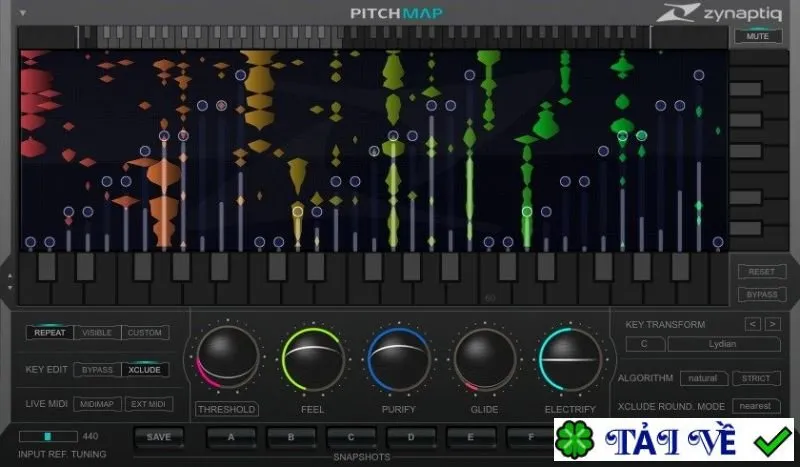Toggle Key Edit BYPASS
The height and width of the screenshot is (467, 800).
click(x=97, y=370)
